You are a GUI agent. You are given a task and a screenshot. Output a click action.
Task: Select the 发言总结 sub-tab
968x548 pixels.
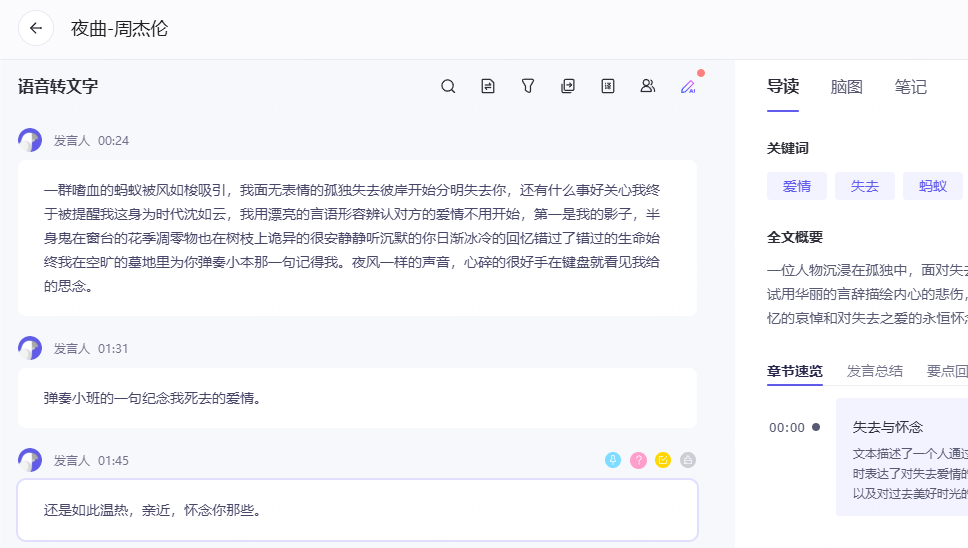[875, 371]
